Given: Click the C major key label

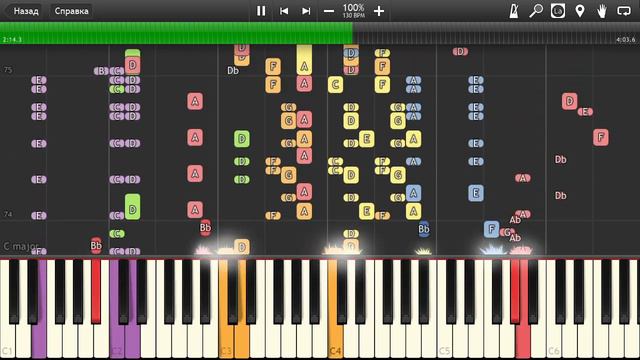Looking at the screenshot, I should click(20, 246).
